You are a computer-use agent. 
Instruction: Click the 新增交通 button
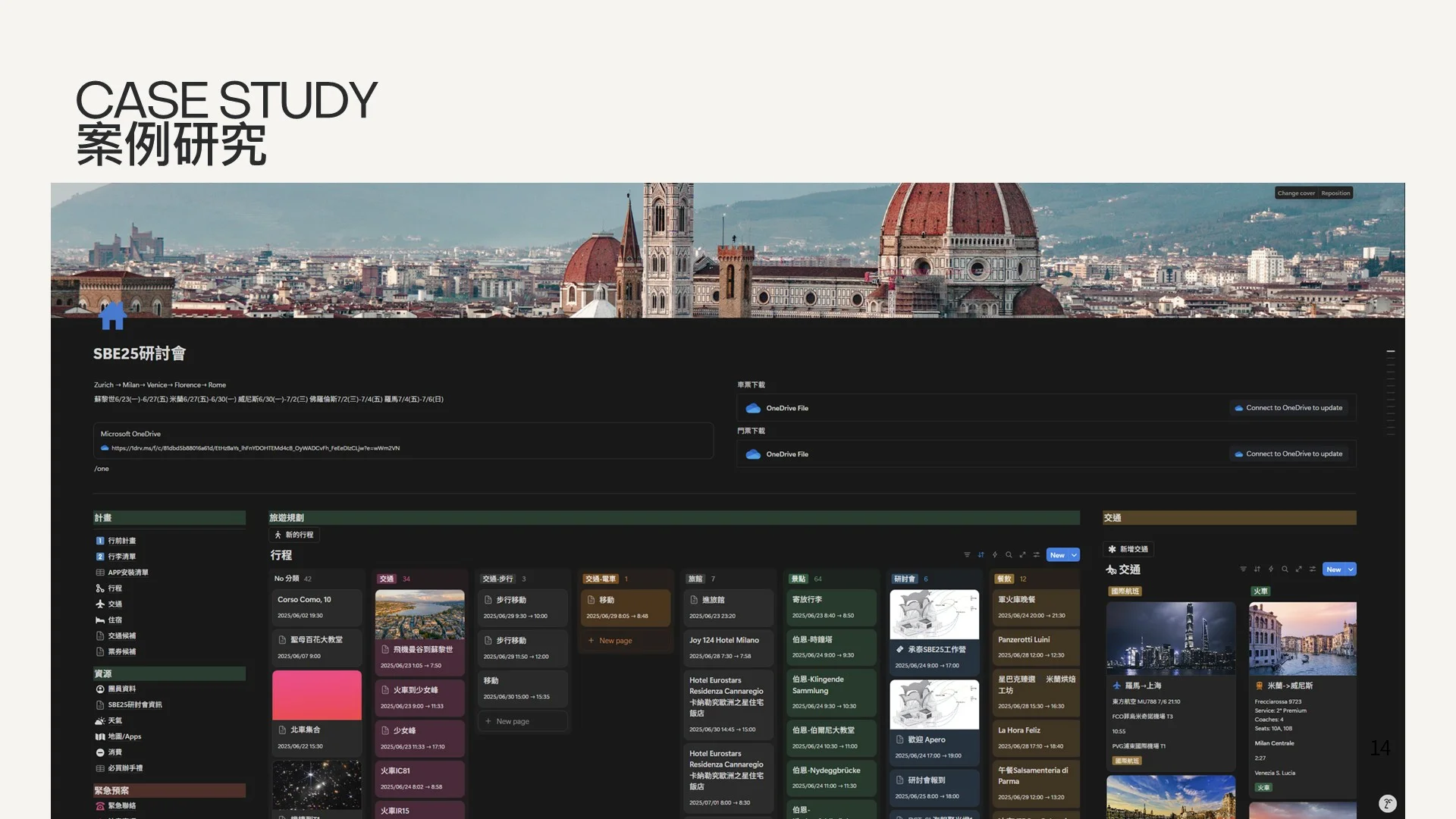point(1128,549)
